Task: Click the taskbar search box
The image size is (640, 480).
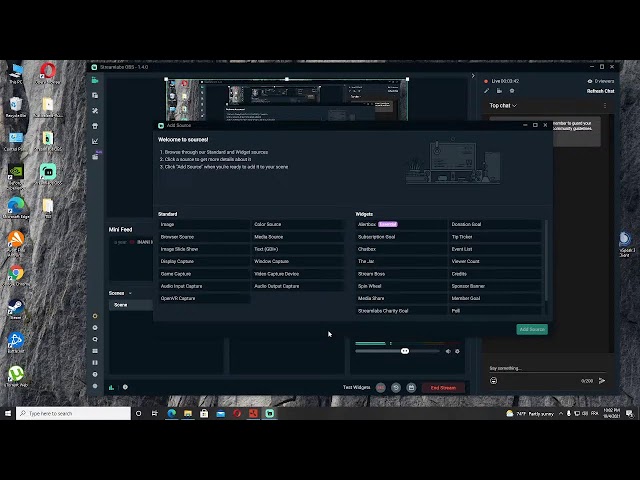Action: [x=73, y=413]
